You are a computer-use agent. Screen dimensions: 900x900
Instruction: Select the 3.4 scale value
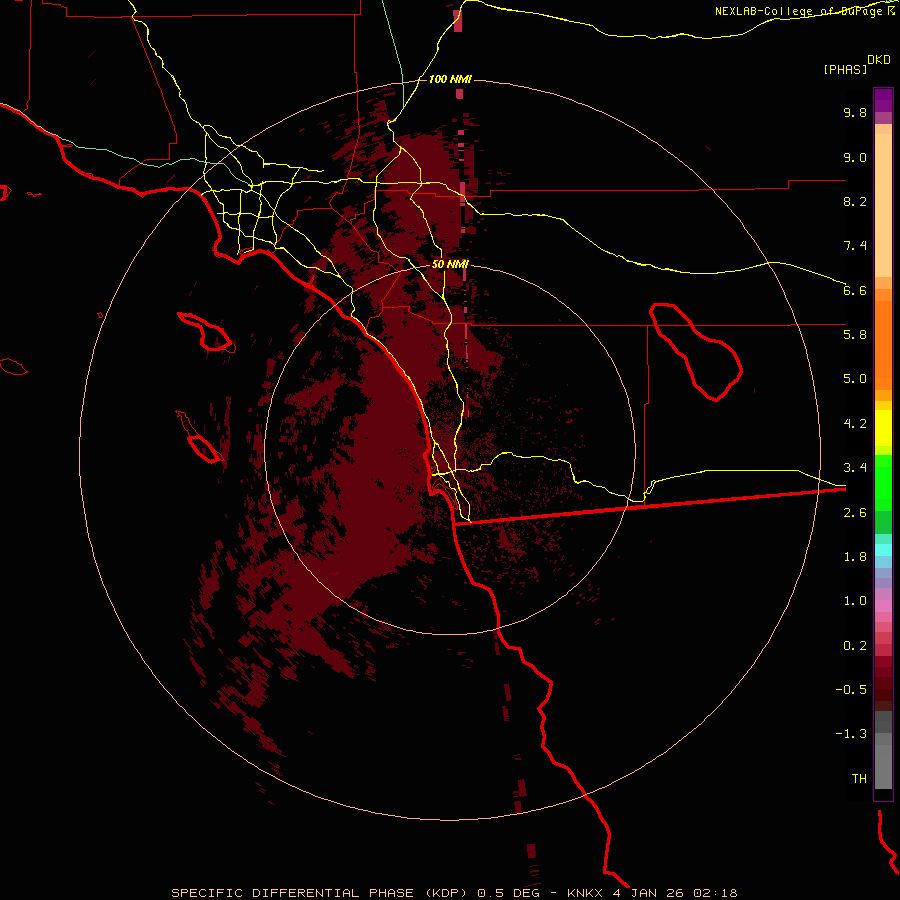(x=855, y=468)
